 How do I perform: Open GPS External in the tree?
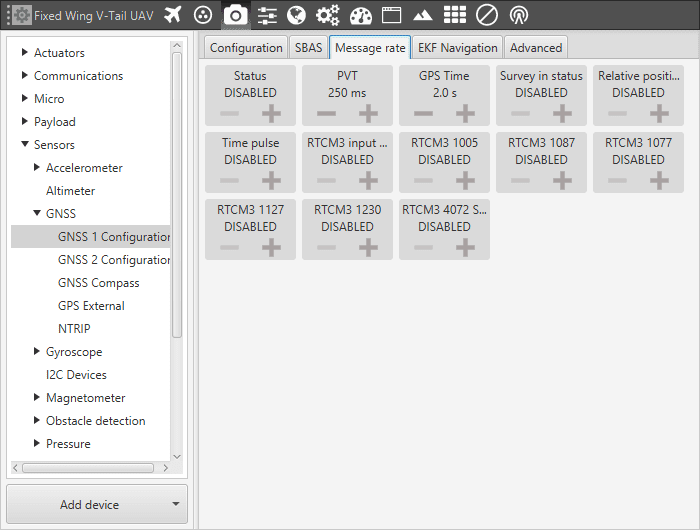[91, 305]
